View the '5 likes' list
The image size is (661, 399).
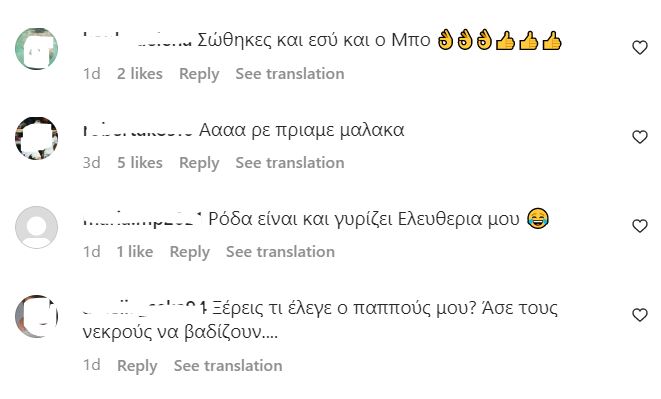tap(140, 163)
